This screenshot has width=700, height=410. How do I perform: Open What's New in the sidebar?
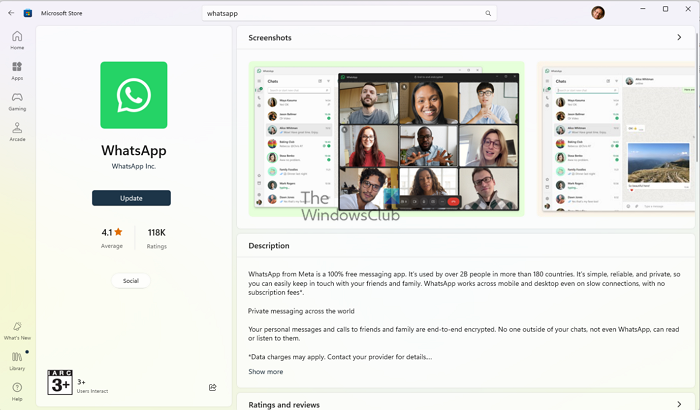[x=17, y=331]
